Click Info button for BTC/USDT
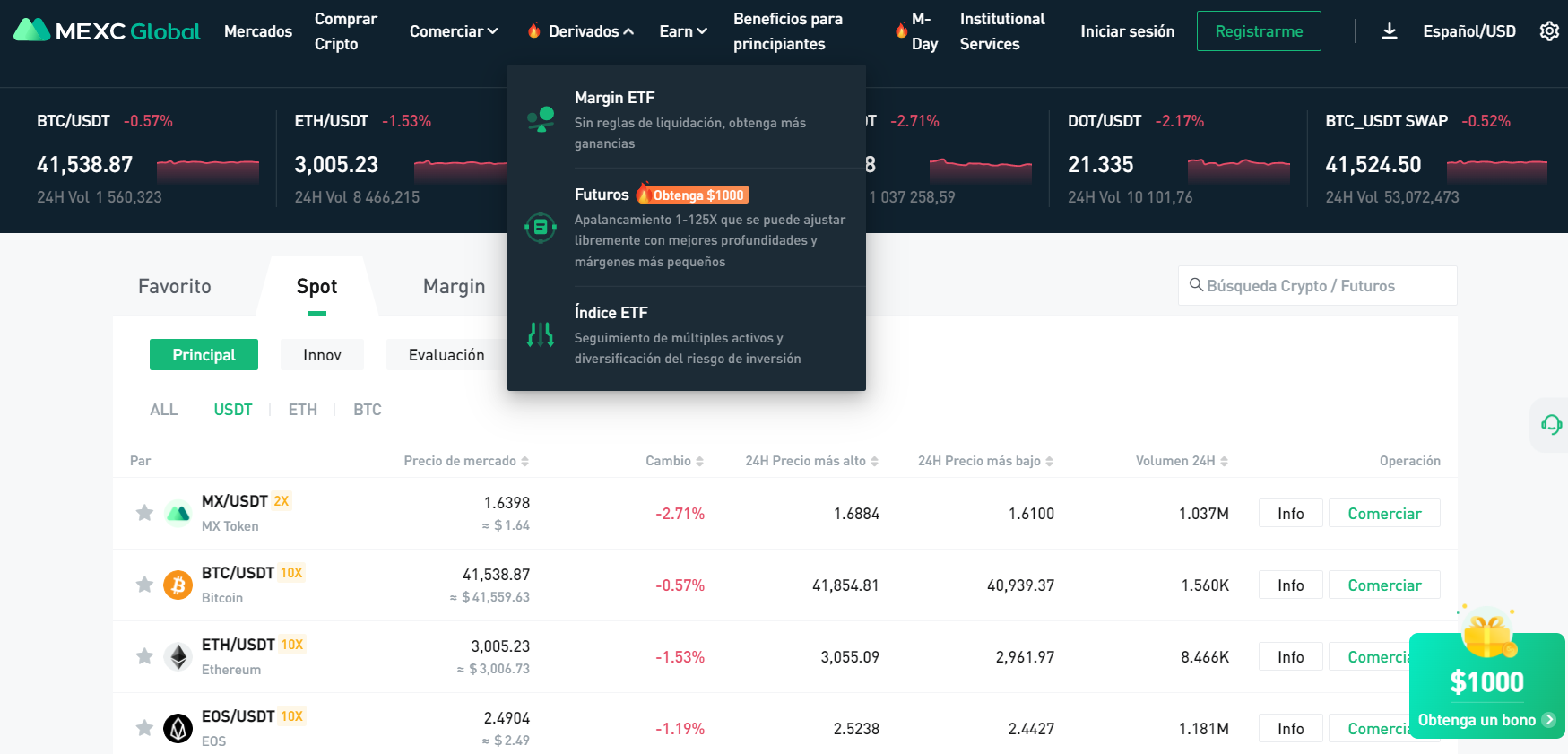Viewport: 1568px width, 754px height. pyautogui.click(x=1291, y=585)
